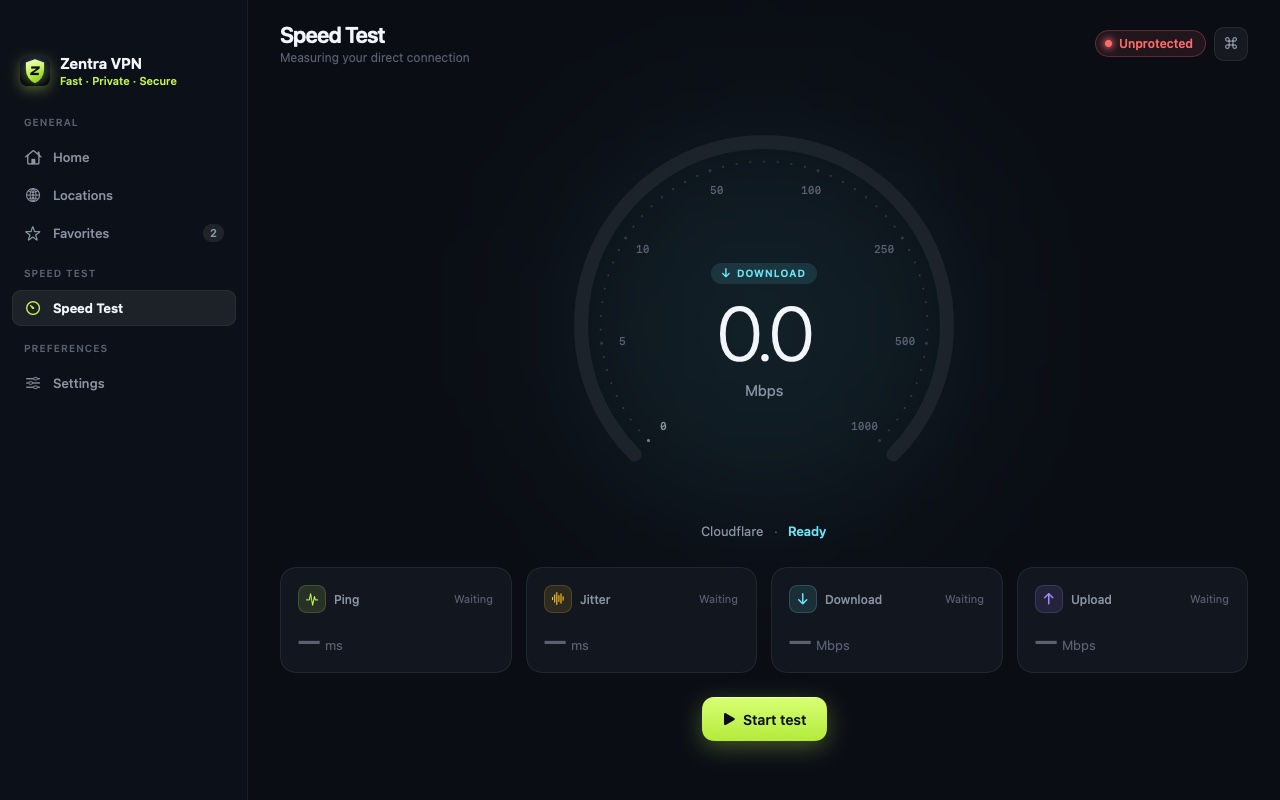Click the 'Fast · Private · Secure' tagline
The width and height of the screenshot is (1280, 800).
(118, 81)
